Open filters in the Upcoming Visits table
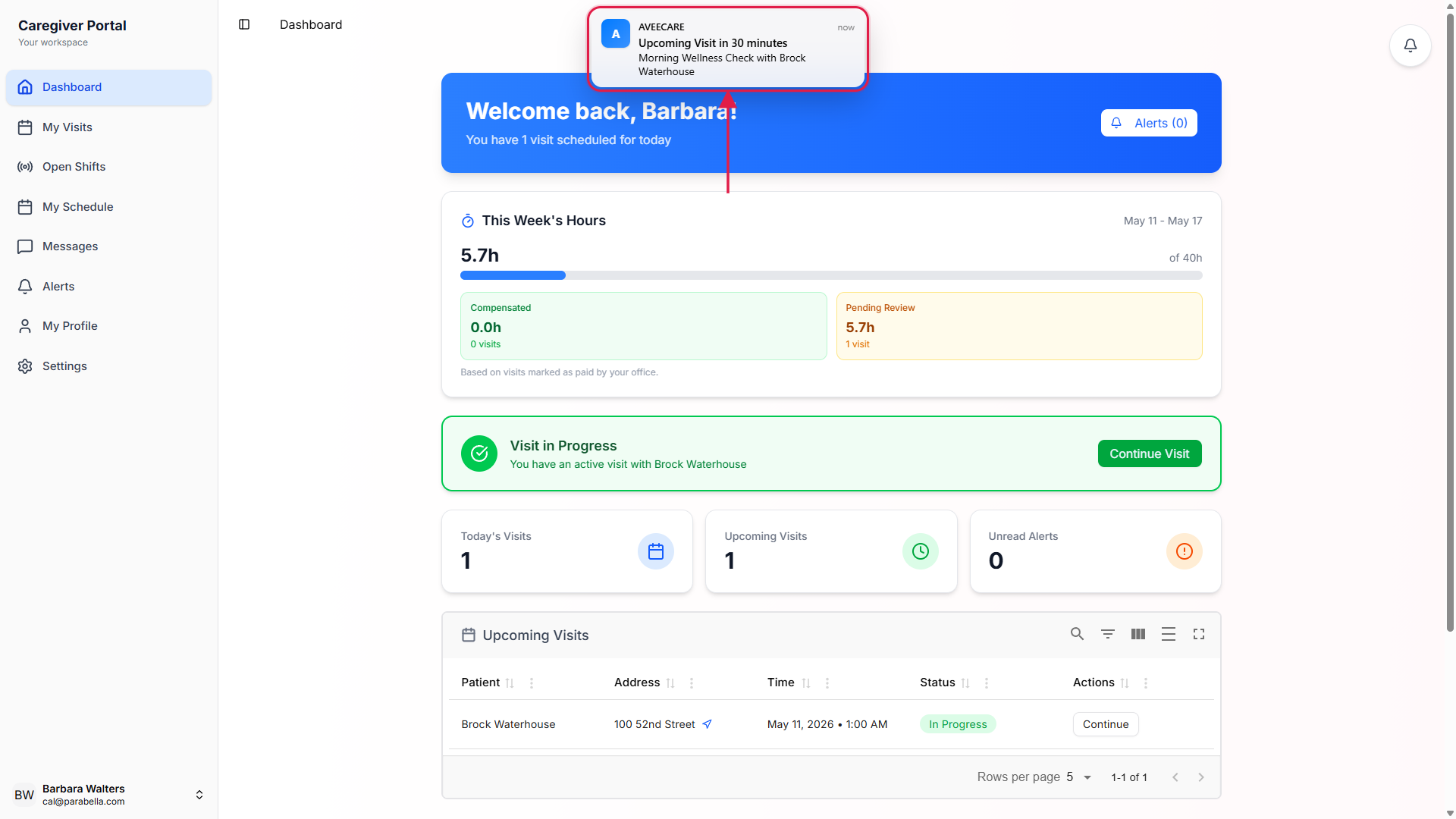 pyautogui.click(x=1108, y=634)
